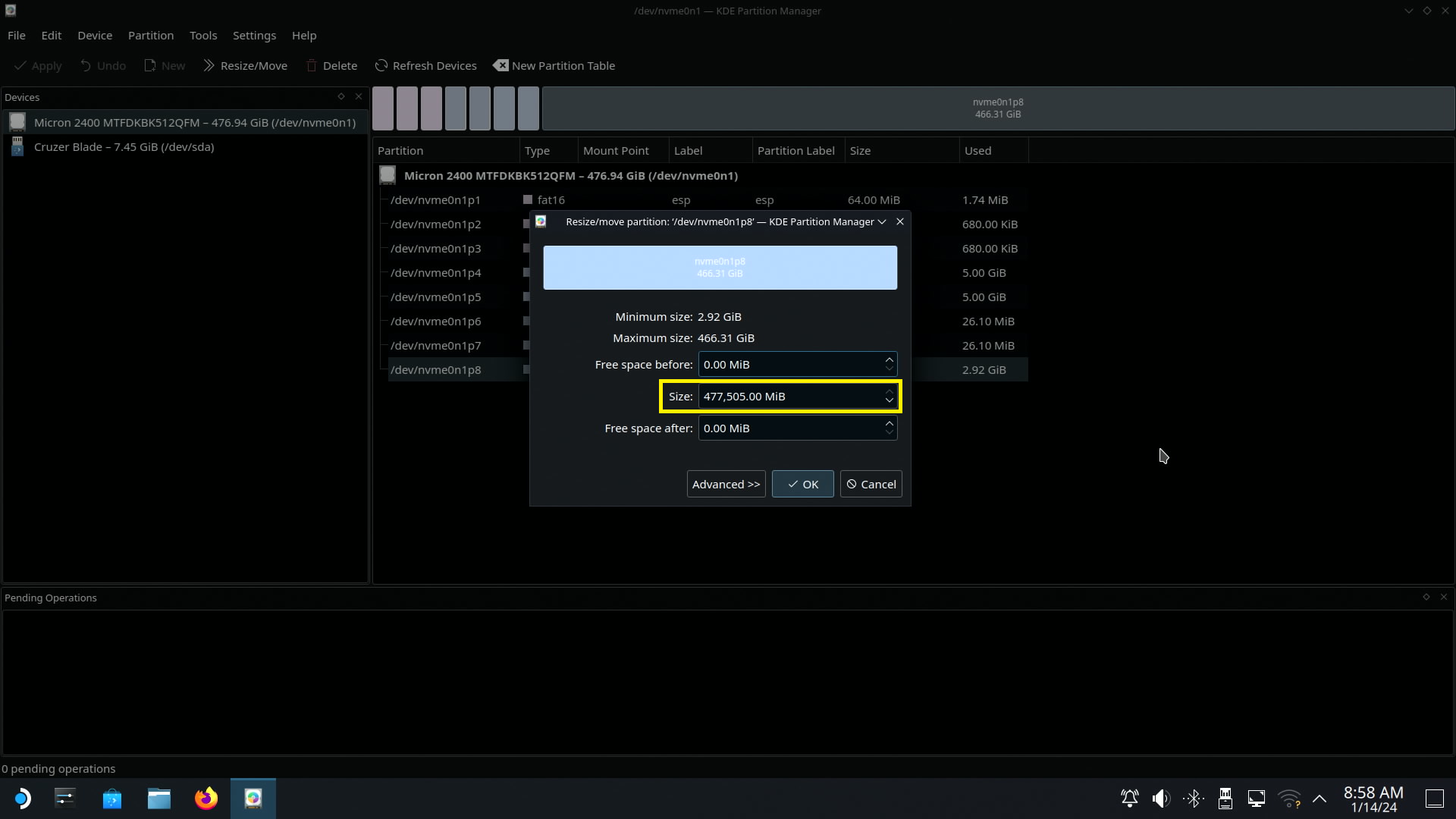
Task: Float the Pending Operations panel
Action: (1426, 598)
